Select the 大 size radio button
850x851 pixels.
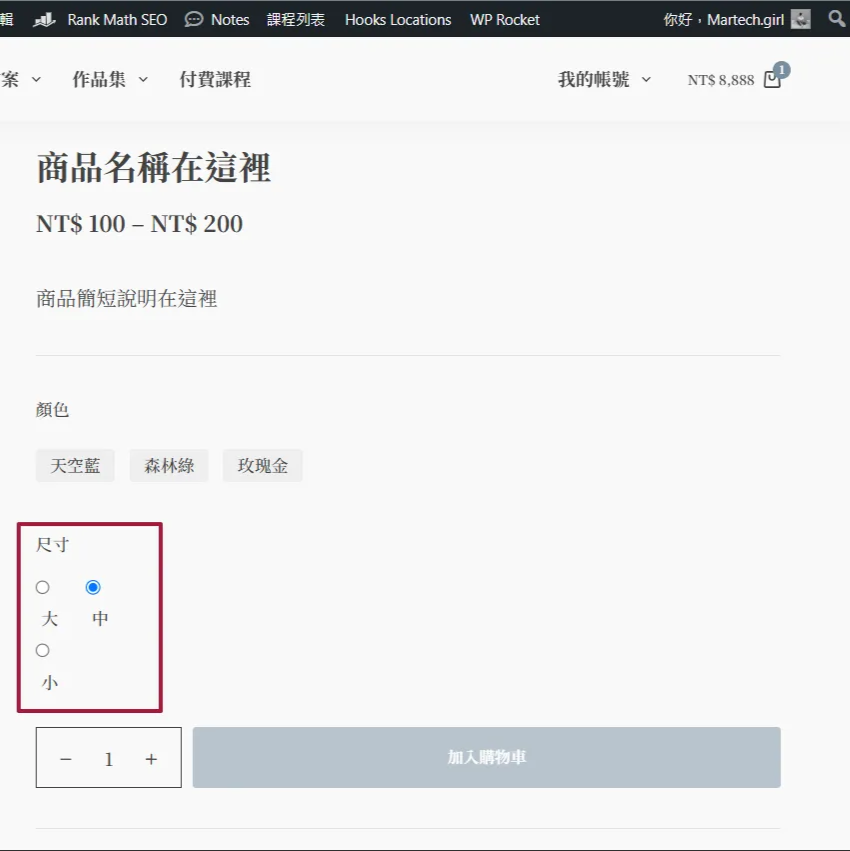(43, 587)
